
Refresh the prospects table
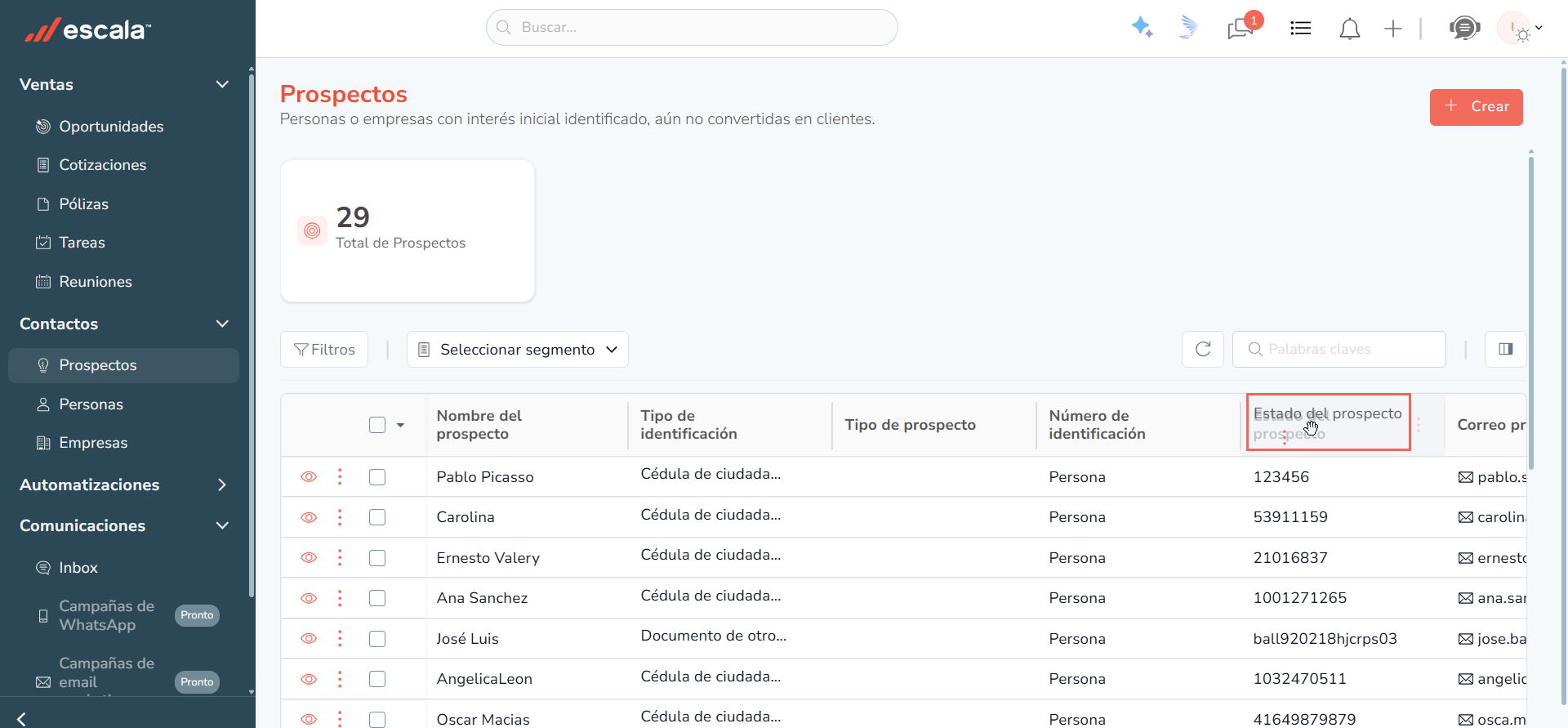1203,349
